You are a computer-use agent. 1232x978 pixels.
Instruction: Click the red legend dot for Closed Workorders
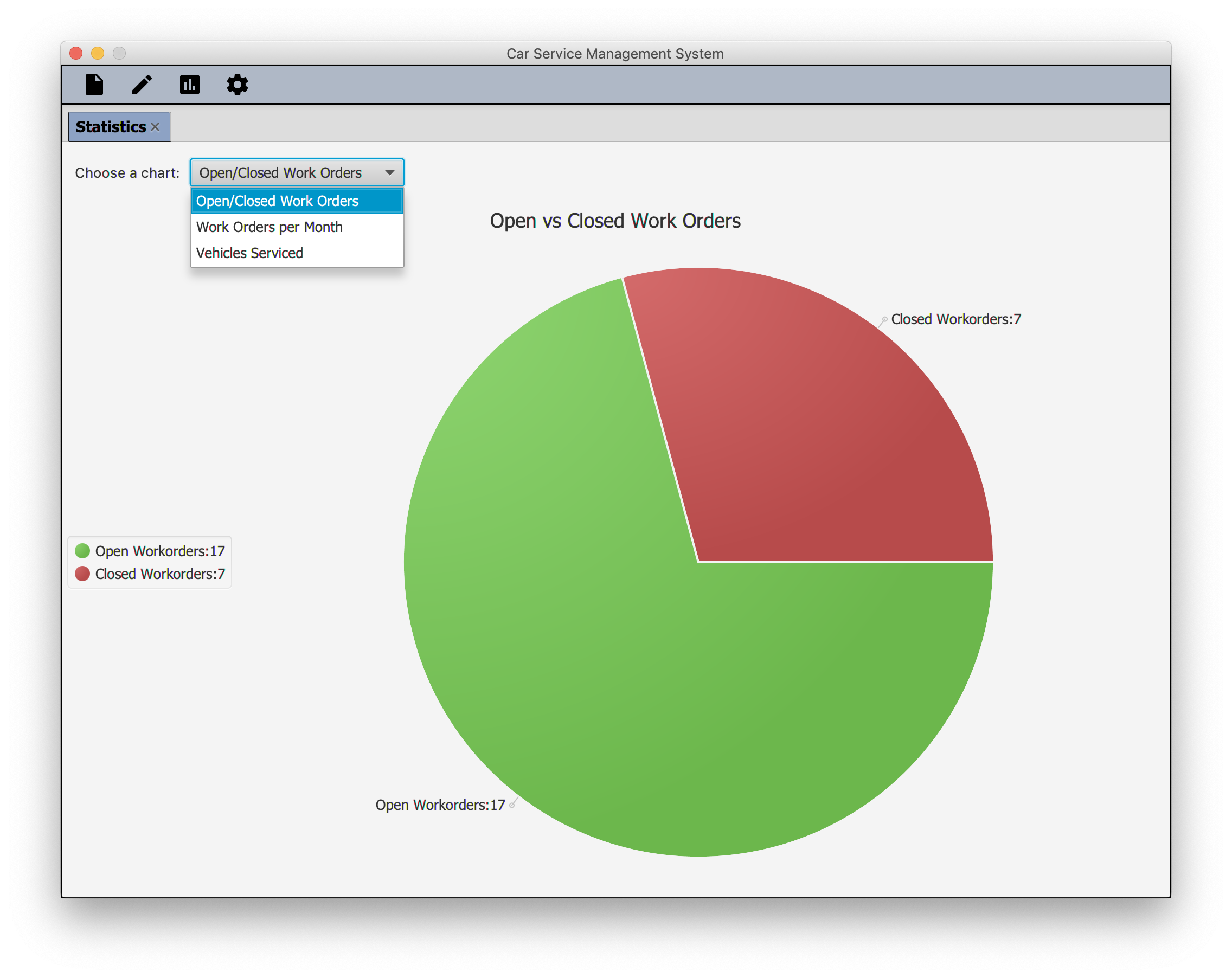tap(82, 574)
